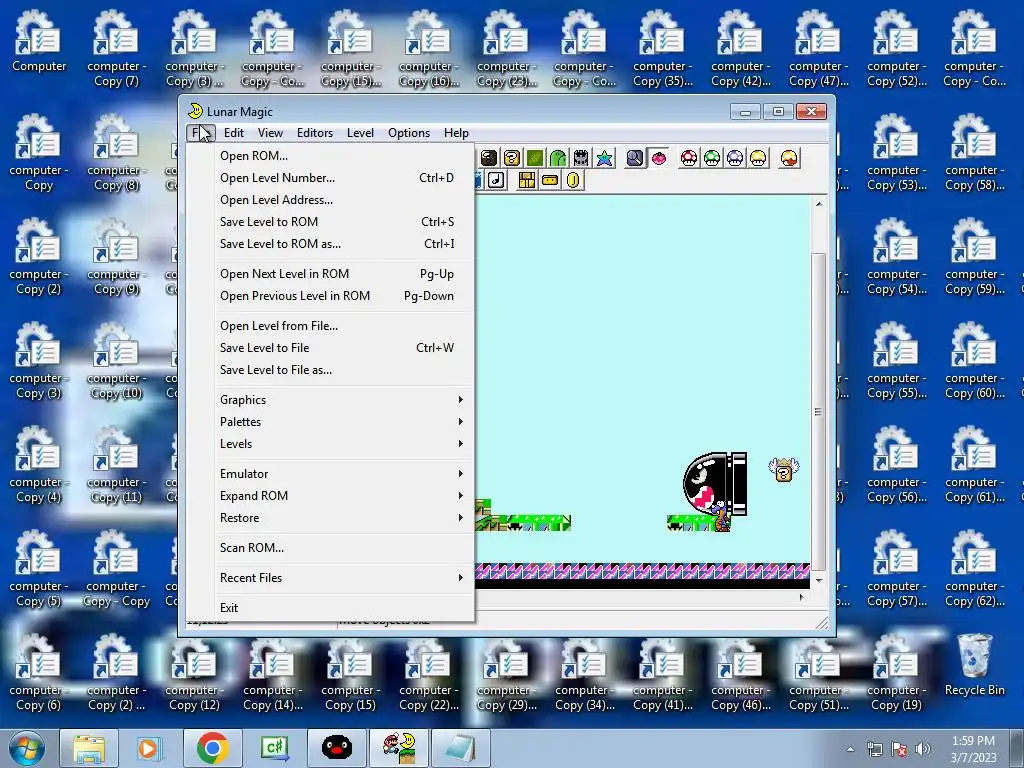Click the gray castle toolbar icon

tap(581, 158)
